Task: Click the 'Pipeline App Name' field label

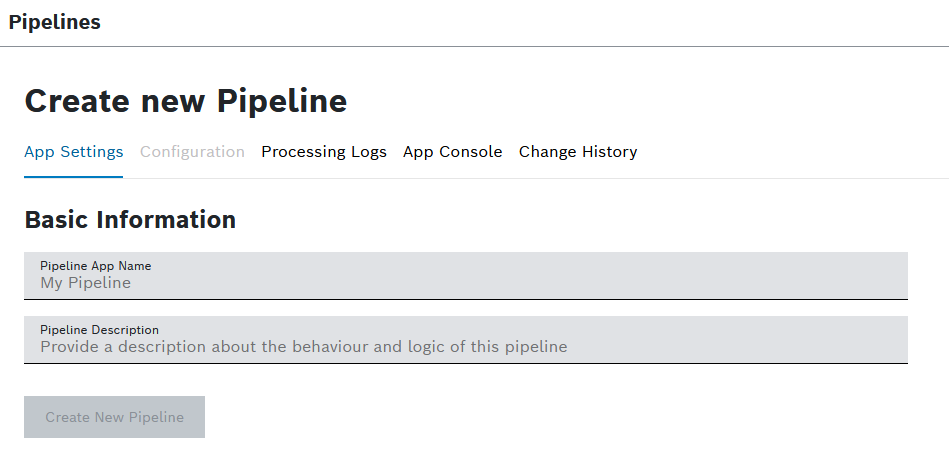Action: pyautogui.click(x=96, y=266)
